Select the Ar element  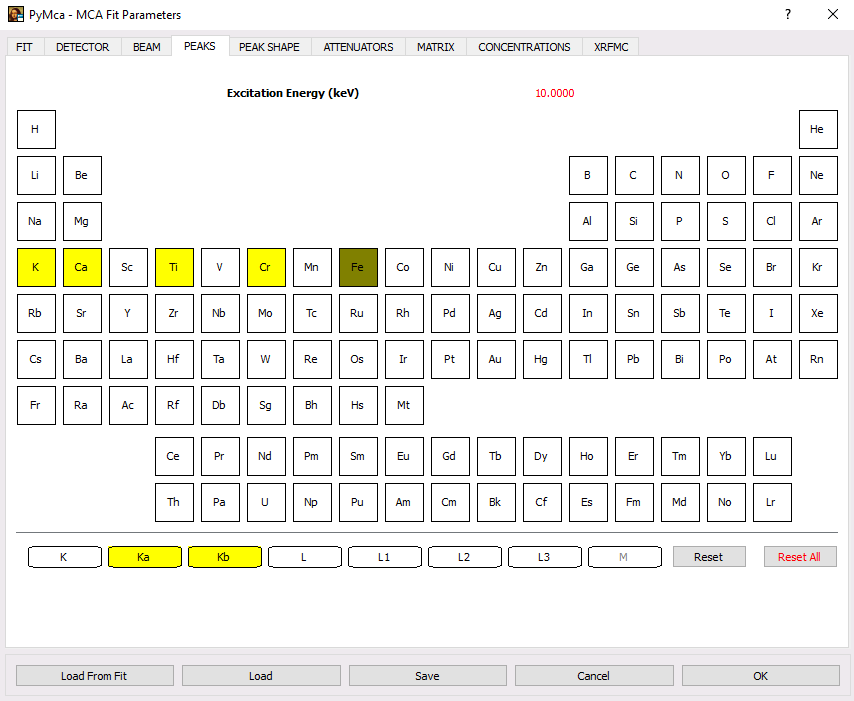(818, 222)
